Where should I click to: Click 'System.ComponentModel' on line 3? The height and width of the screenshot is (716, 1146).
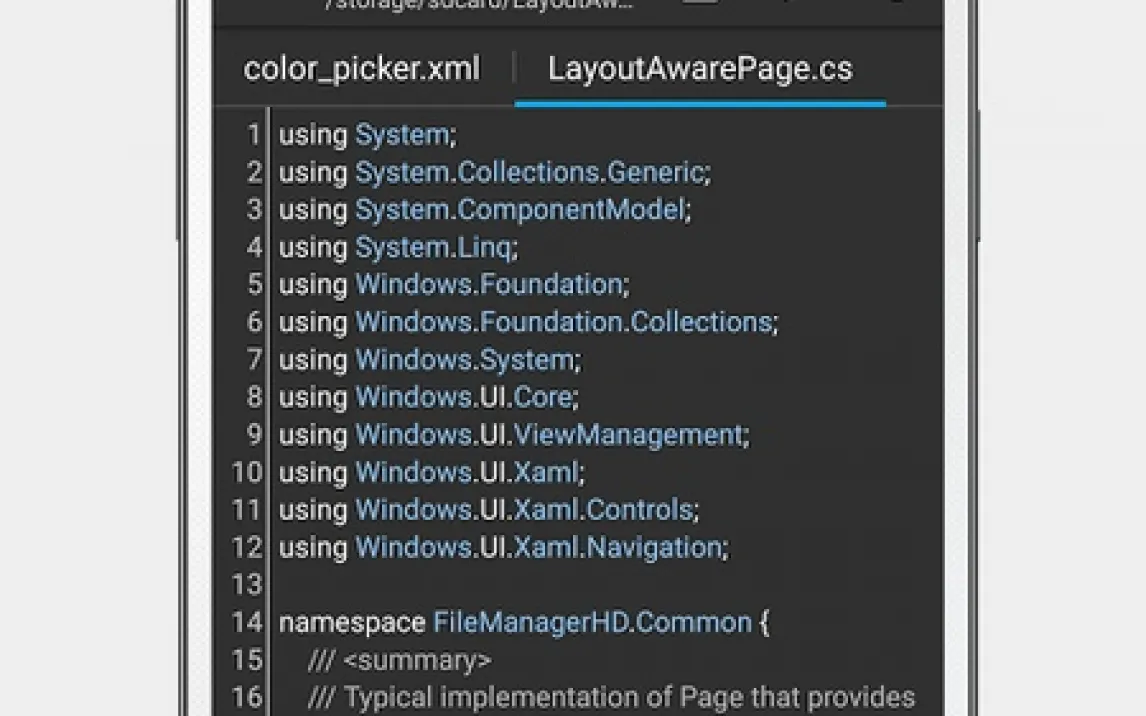coord(520,210)
